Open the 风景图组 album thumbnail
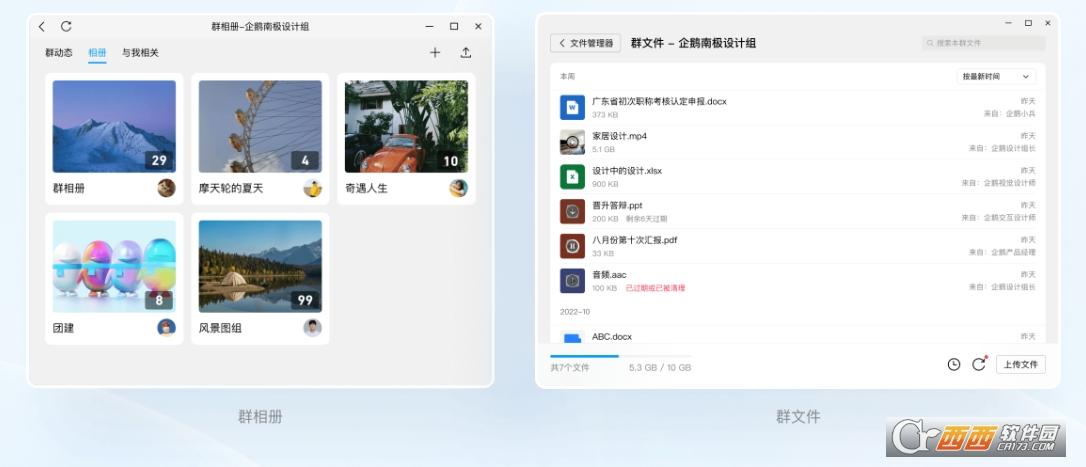Image resolution: width=1086 pixels, height=467 pixels. [x=260, y=266]
